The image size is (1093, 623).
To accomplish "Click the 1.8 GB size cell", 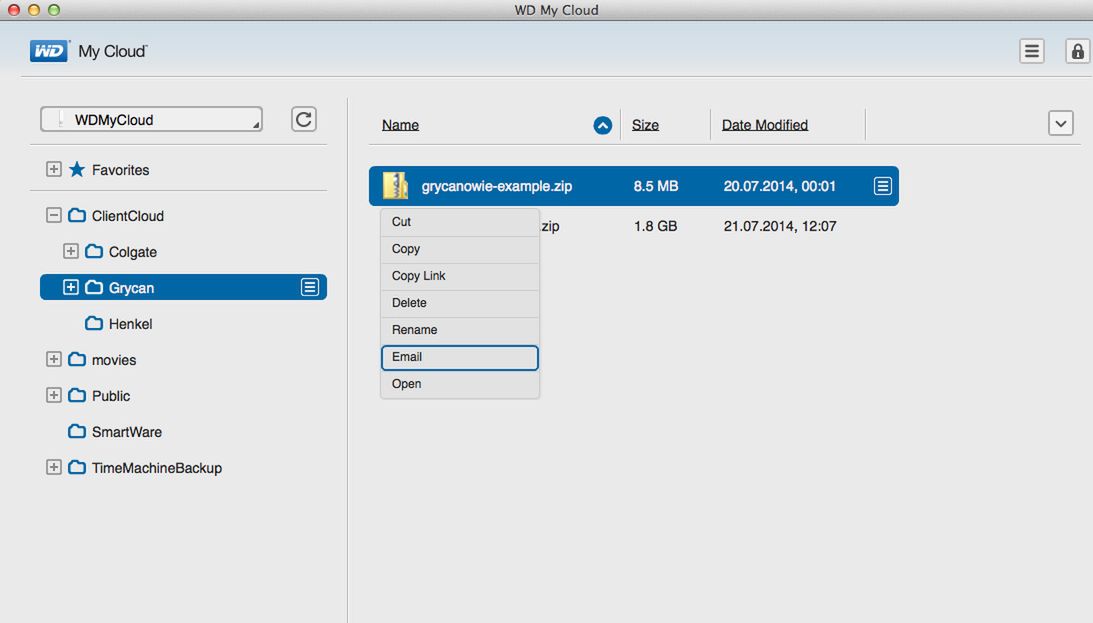I will click(x=655, y=226).
